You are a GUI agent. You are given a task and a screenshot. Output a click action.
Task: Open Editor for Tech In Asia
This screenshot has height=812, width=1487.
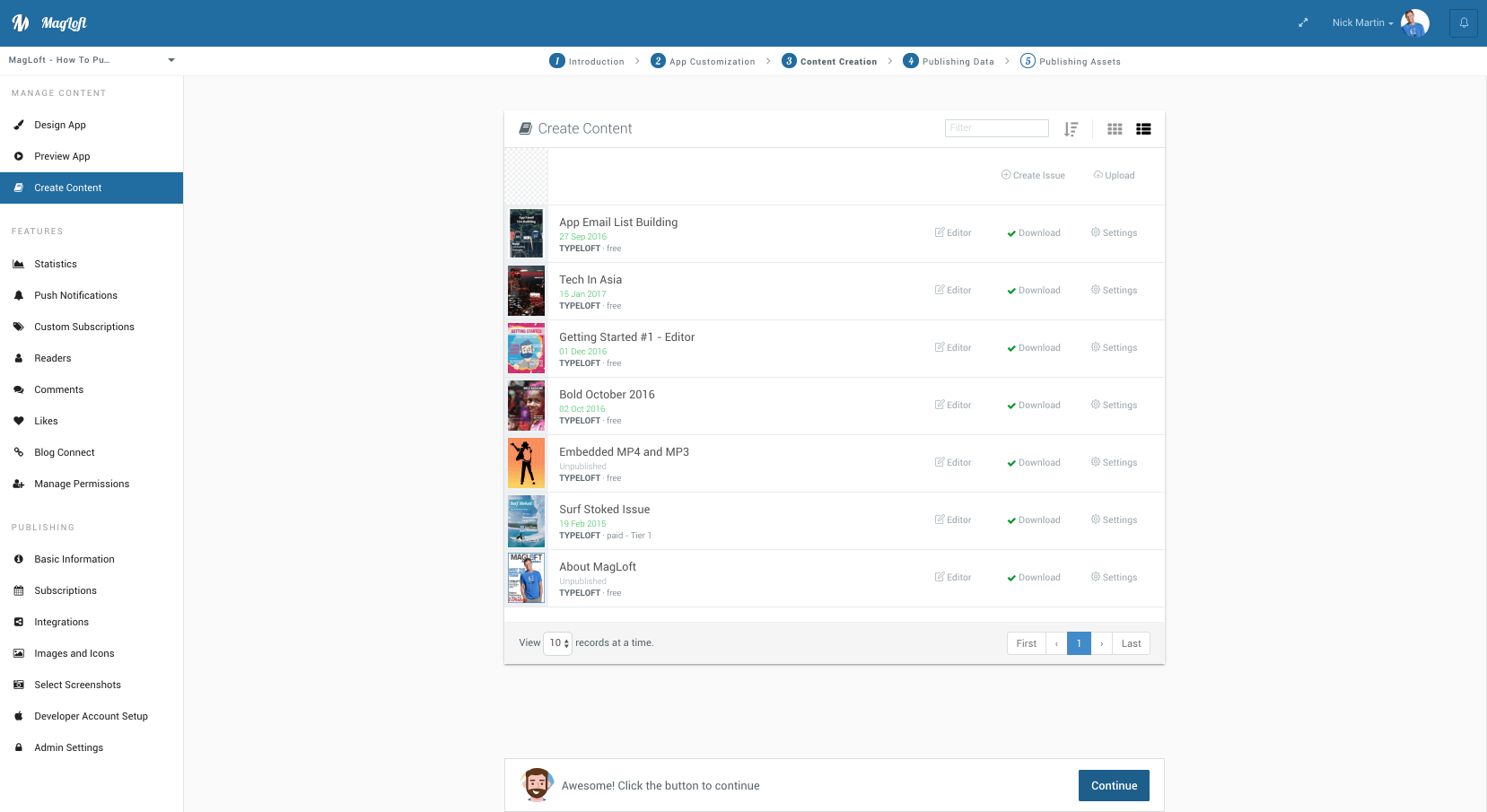pyautogui.click(x=953, y=290)
